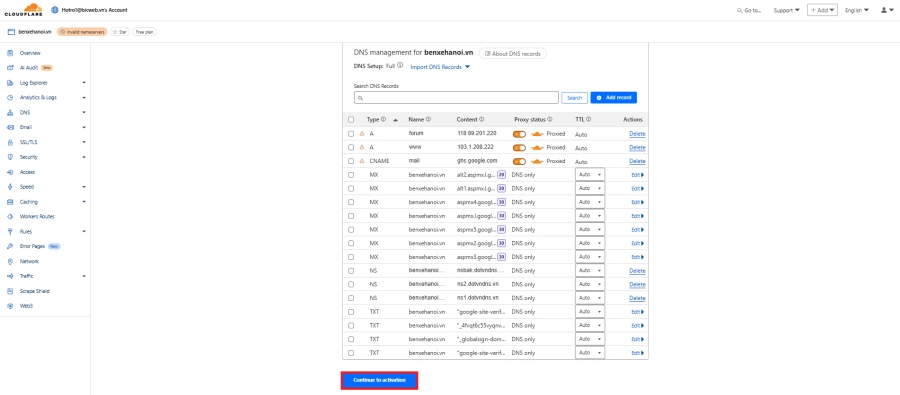Click info icon next to Proxy status
Image resolution: width=900 pixels, height=395 pixels.
point(550,119)
